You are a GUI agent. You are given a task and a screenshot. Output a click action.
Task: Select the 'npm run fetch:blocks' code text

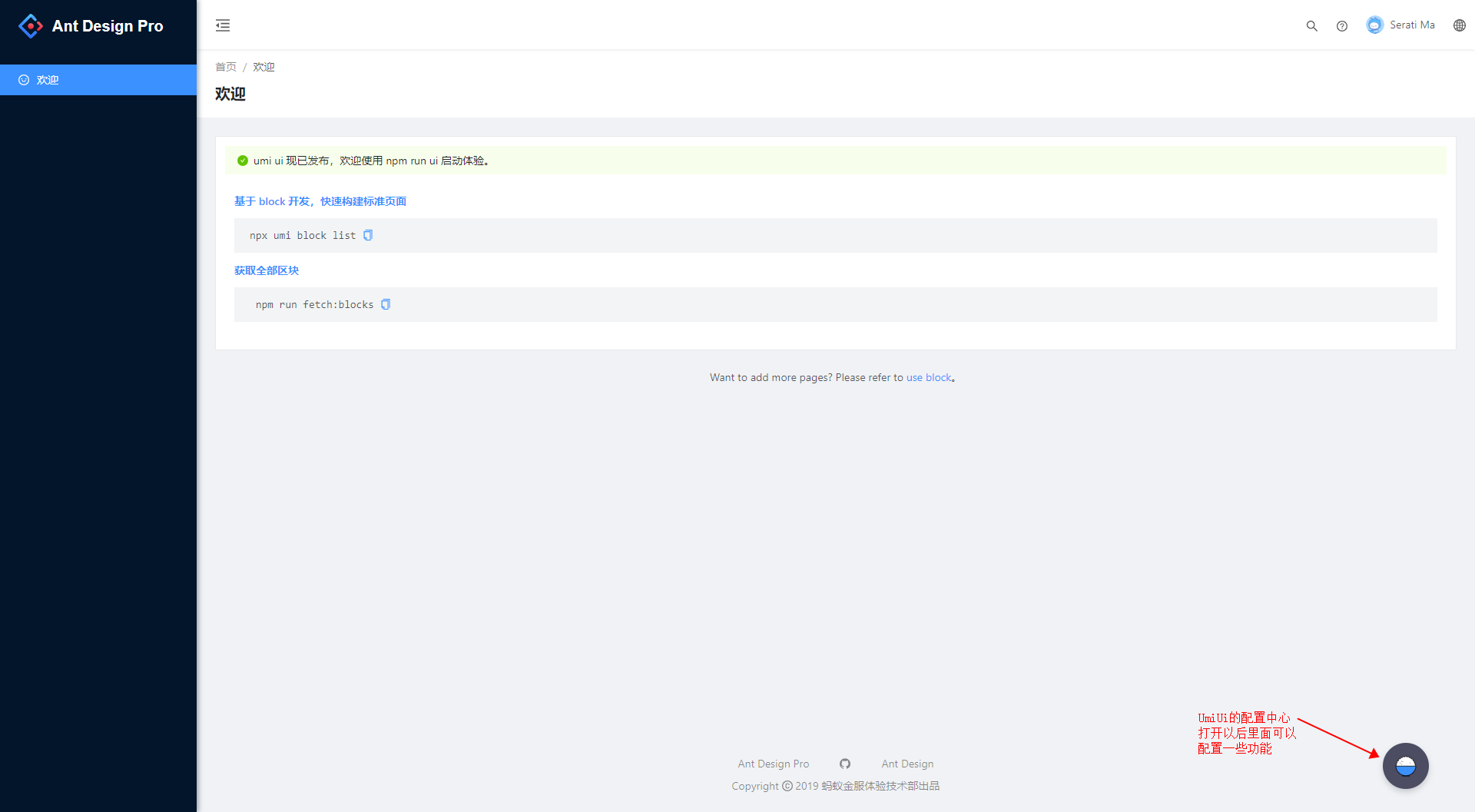coord(314,304)
